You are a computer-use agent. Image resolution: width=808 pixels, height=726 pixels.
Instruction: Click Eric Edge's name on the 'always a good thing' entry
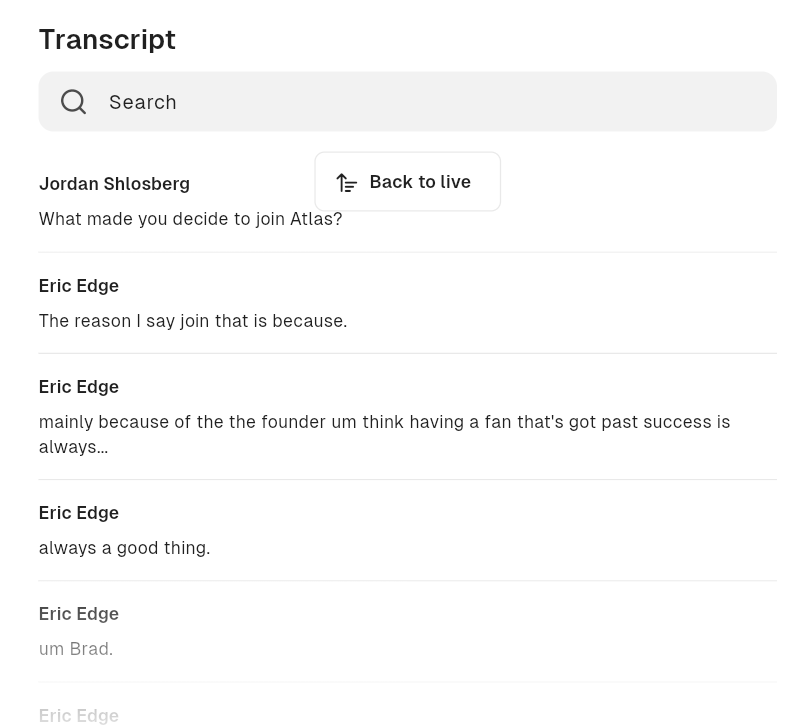[78, 512]
